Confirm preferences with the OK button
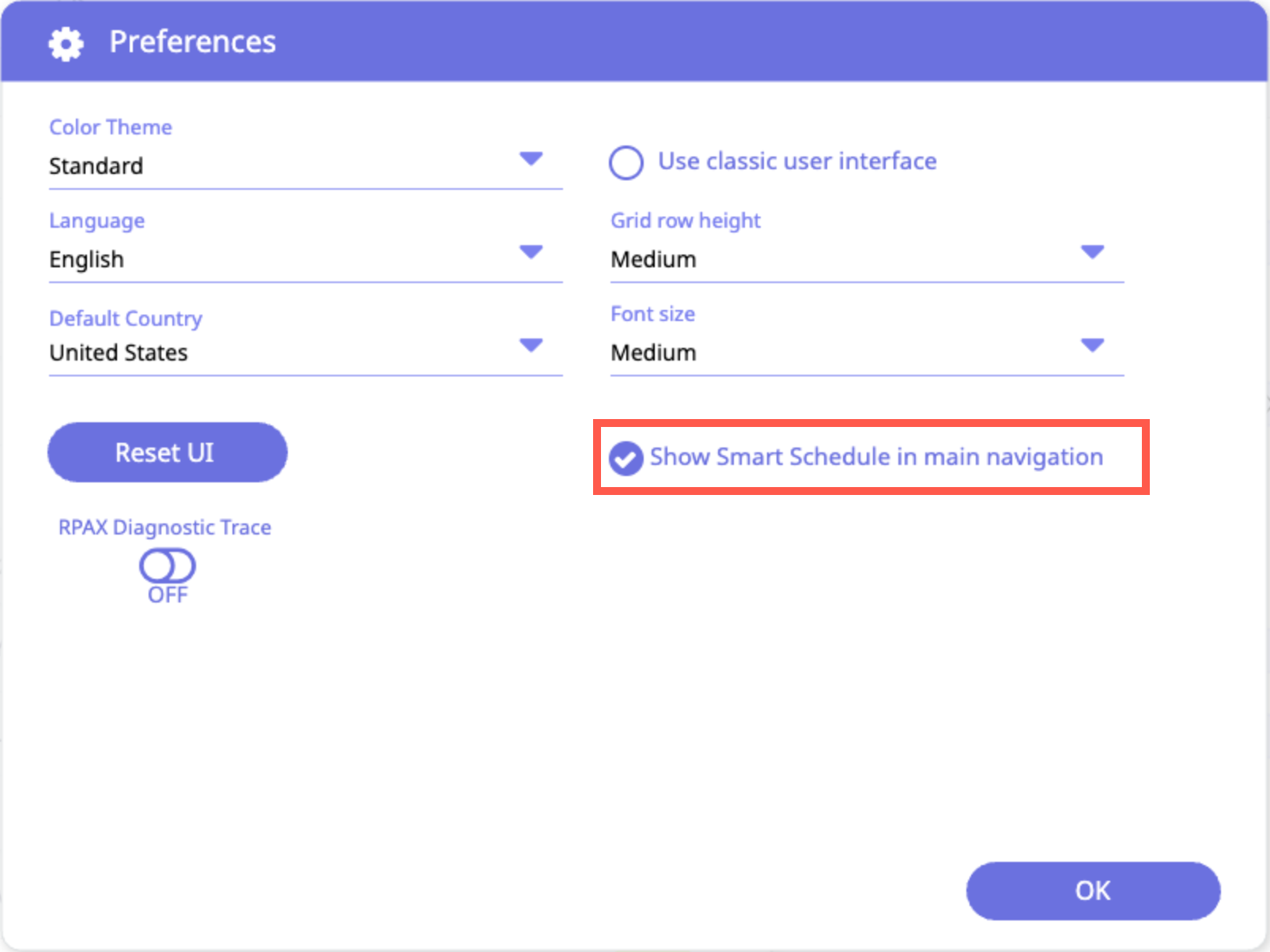1270x952 pixels. point(1092,891)
